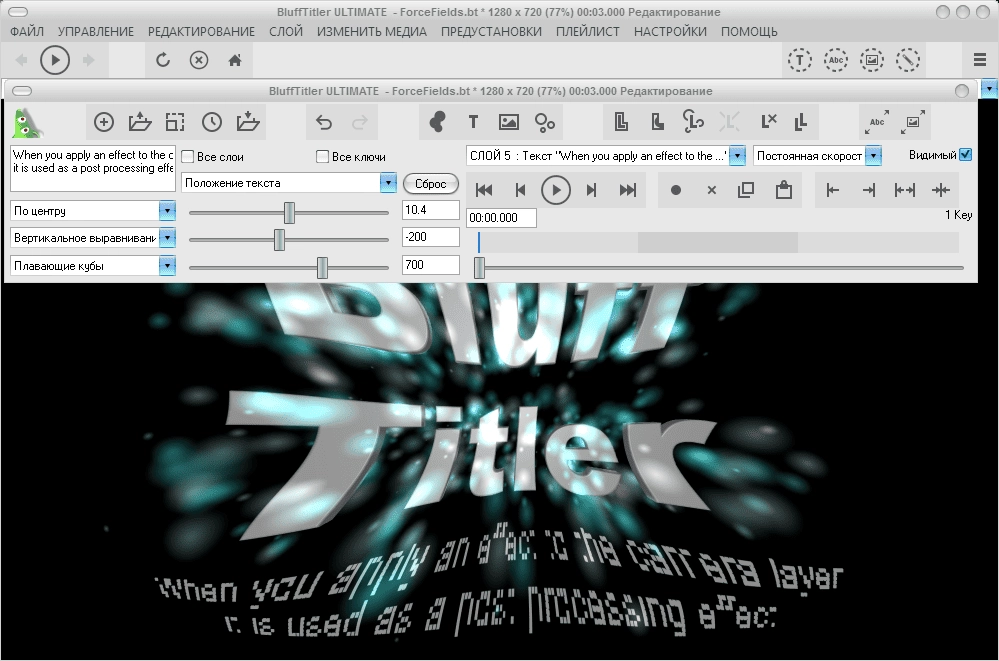Image resolution: width=999 pixels, height=661 pixels.
Task: Click the blob-shaped layer icon
Action: 437,122
